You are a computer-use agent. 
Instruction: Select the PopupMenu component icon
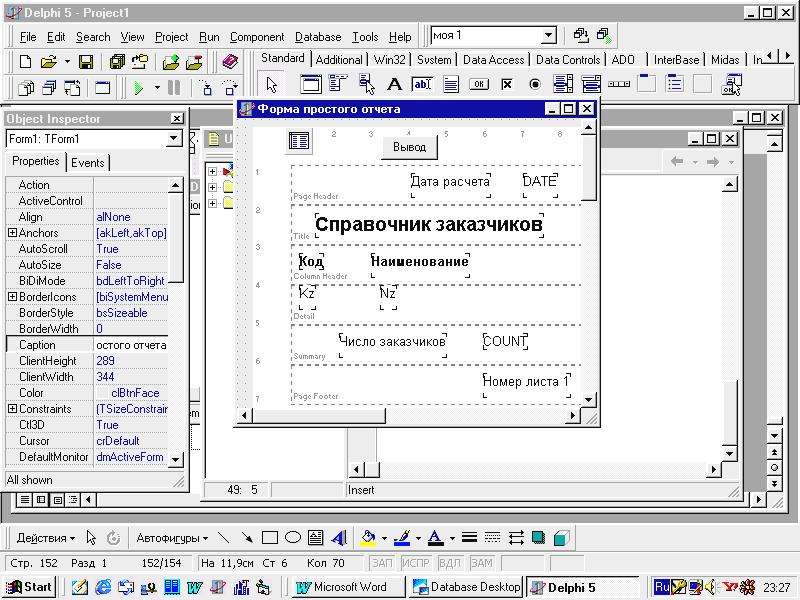[x=366, y=84]
